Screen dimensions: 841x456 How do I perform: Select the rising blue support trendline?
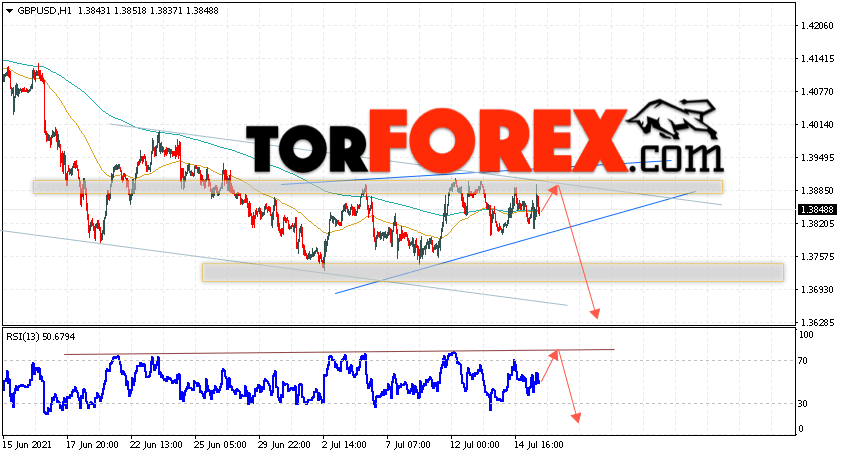[515, 242]
